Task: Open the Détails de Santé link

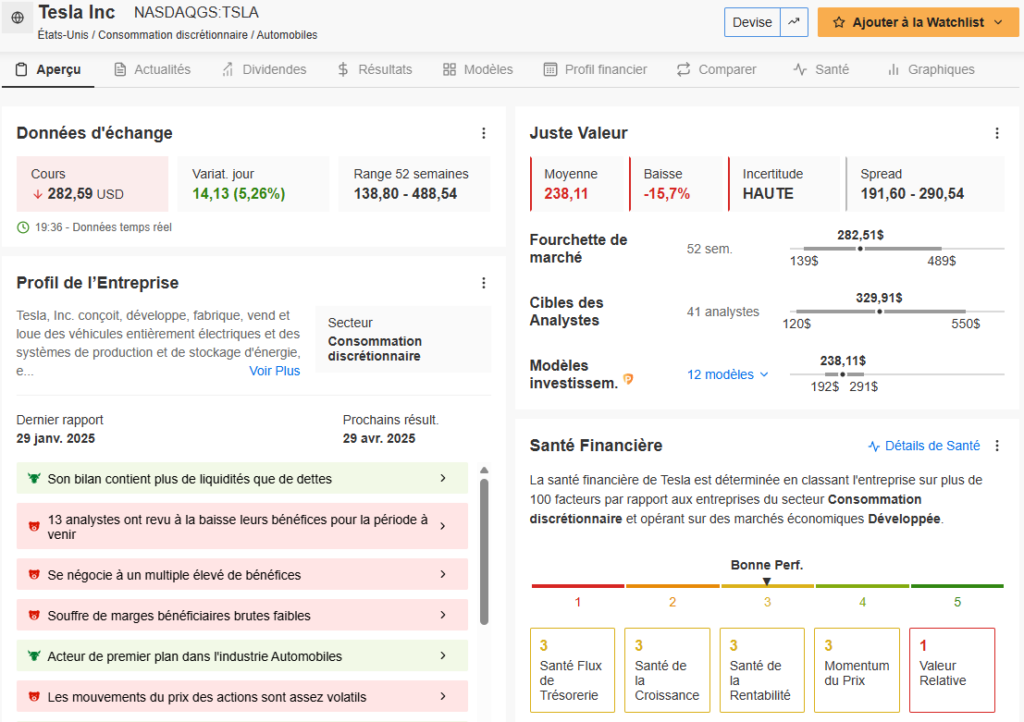Action: (924, 446)
